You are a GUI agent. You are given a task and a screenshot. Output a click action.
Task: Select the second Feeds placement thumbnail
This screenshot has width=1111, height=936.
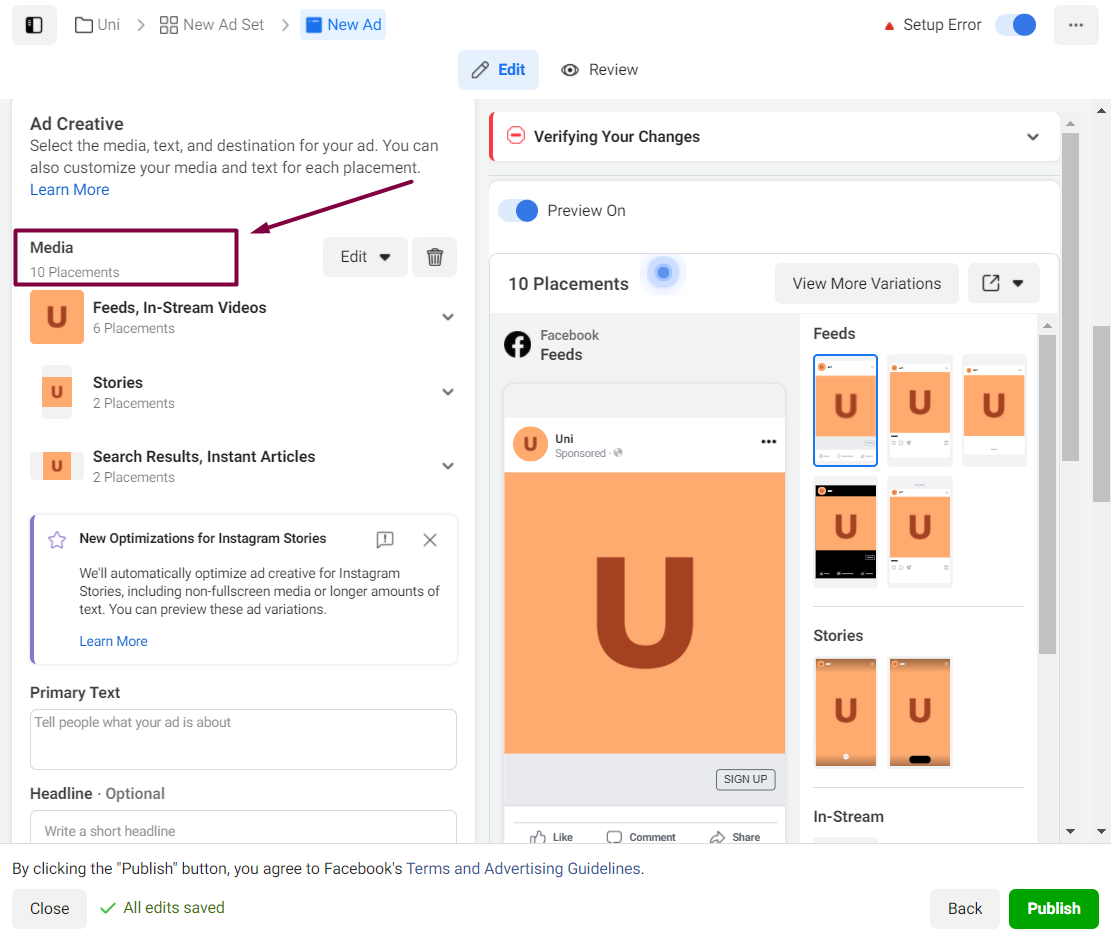[920, 410]
